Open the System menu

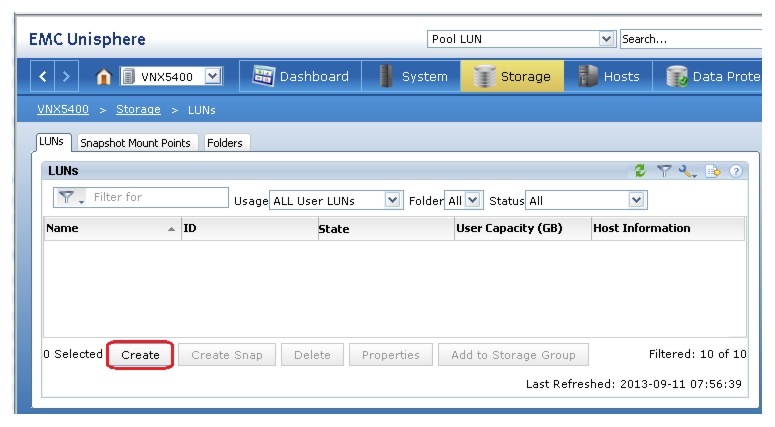tap(412, 76)
